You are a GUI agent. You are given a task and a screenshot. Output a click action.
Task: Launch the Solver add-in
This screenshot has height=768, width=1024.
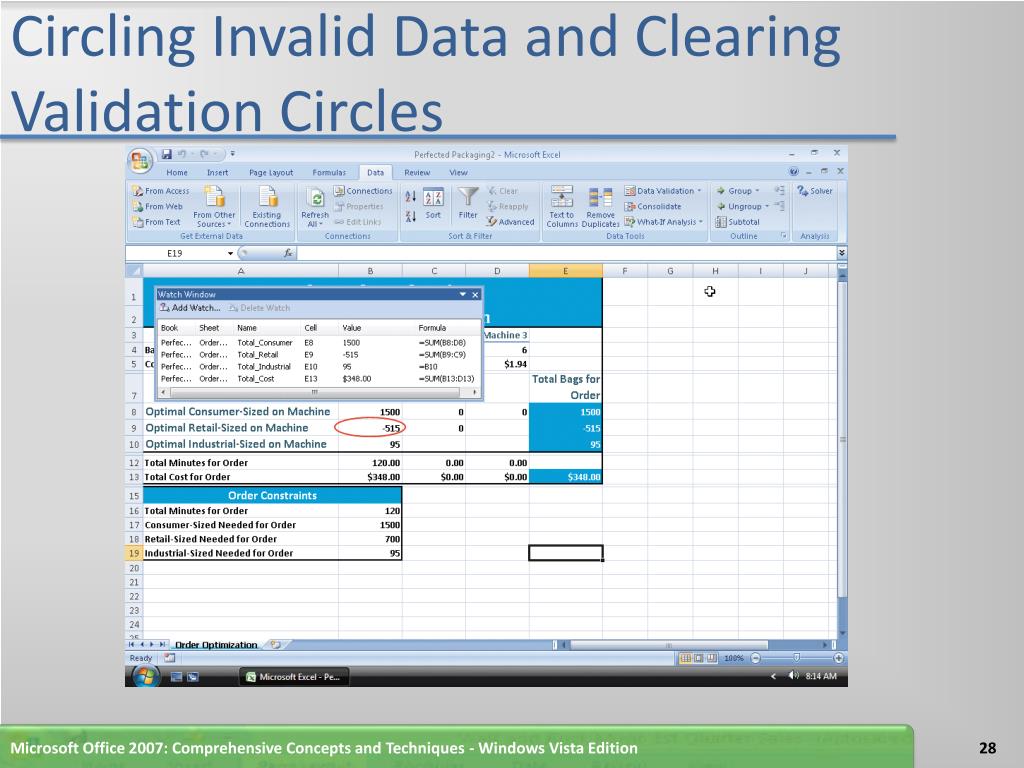pyautogui.click(x=814, y=191)
